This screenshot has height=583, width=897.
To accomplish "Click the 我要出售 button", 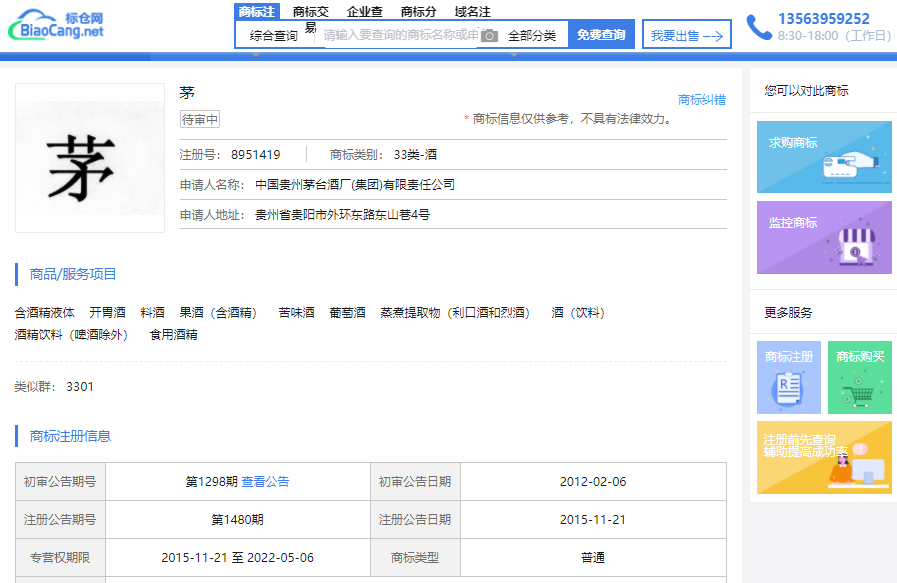I will [x=686, y=35].
